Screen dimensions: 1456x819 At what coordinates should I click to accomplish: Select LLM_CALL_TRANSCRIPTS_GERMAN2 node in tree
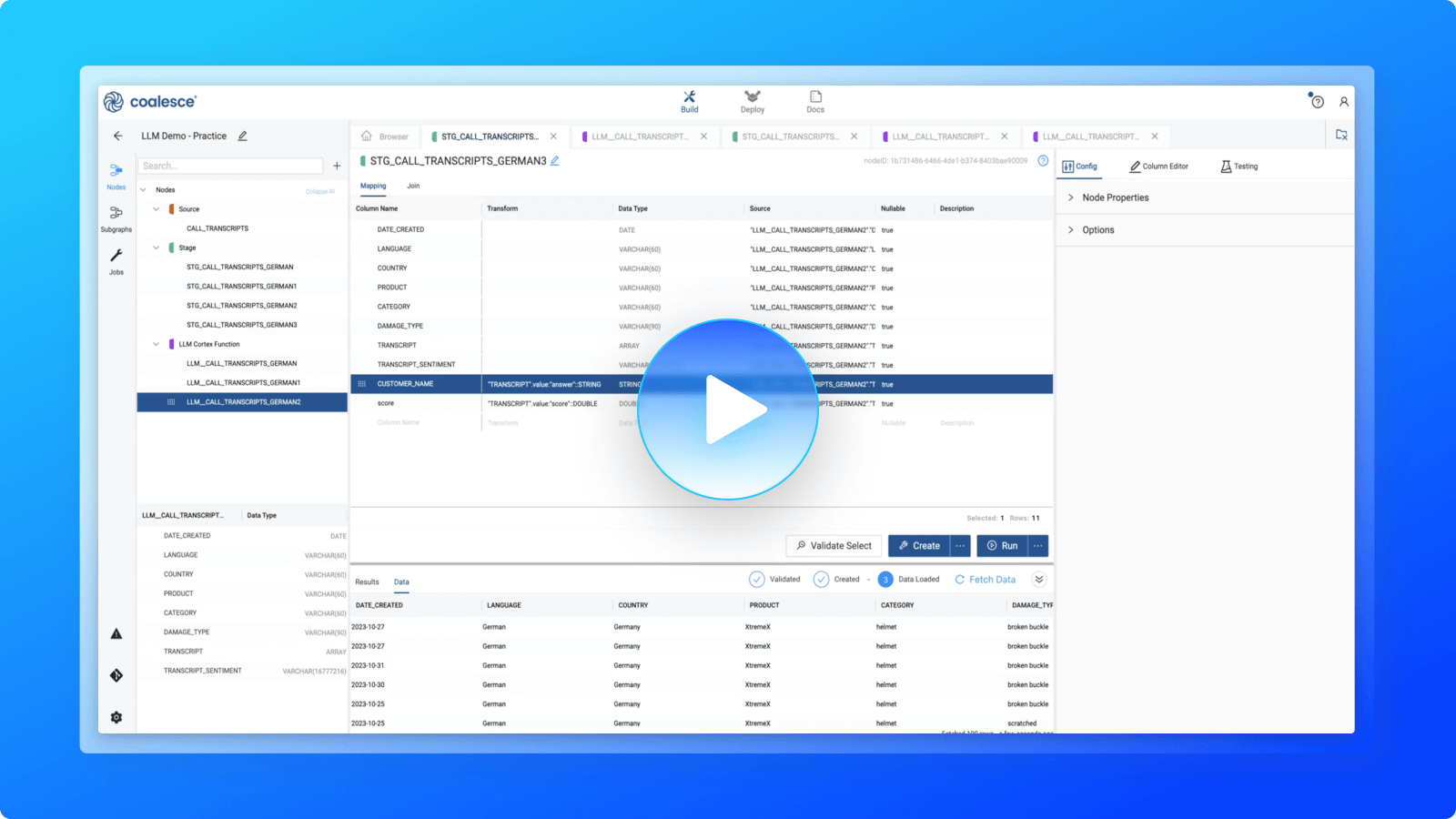pyautogui.click(x=242, y=402)
